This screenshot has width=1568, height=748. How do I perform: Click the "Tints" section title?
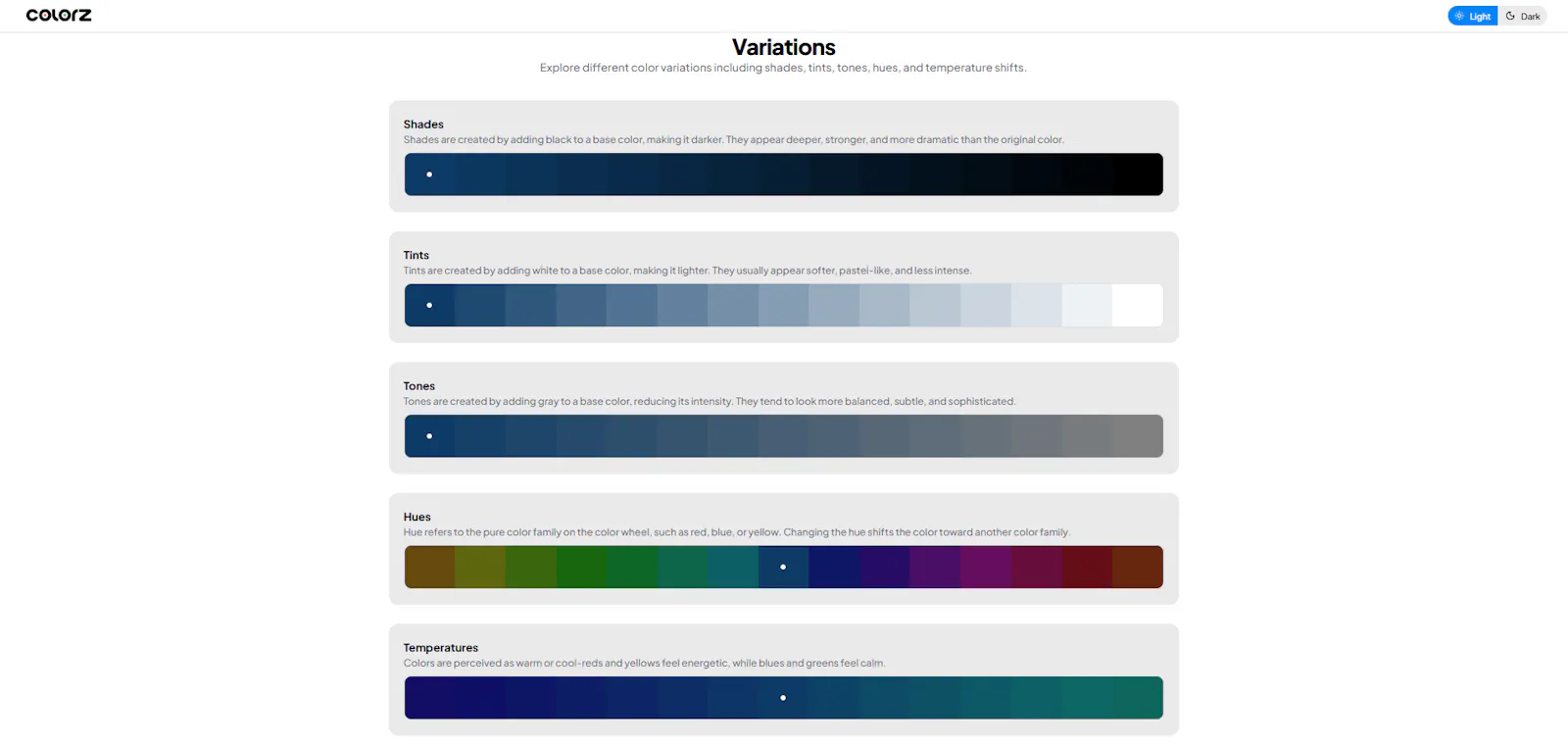click(416, 255)
